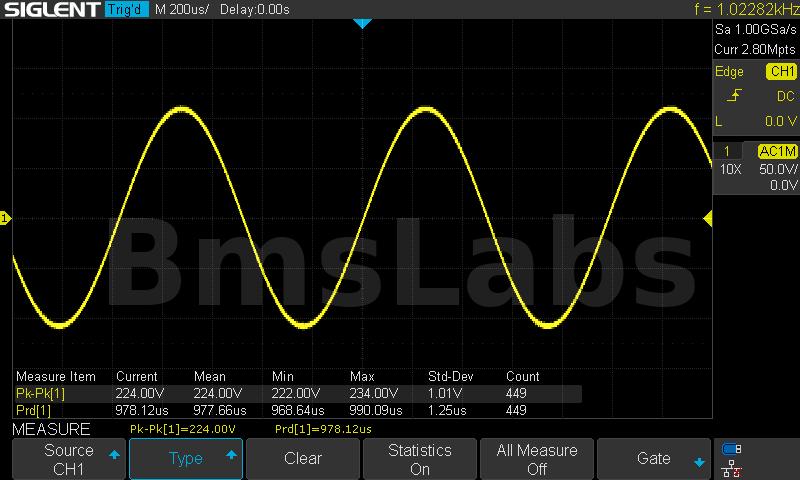Click the trigger level 0.0 V value
The width and height of the screenshot is (800, 480).
pos(781,121)
